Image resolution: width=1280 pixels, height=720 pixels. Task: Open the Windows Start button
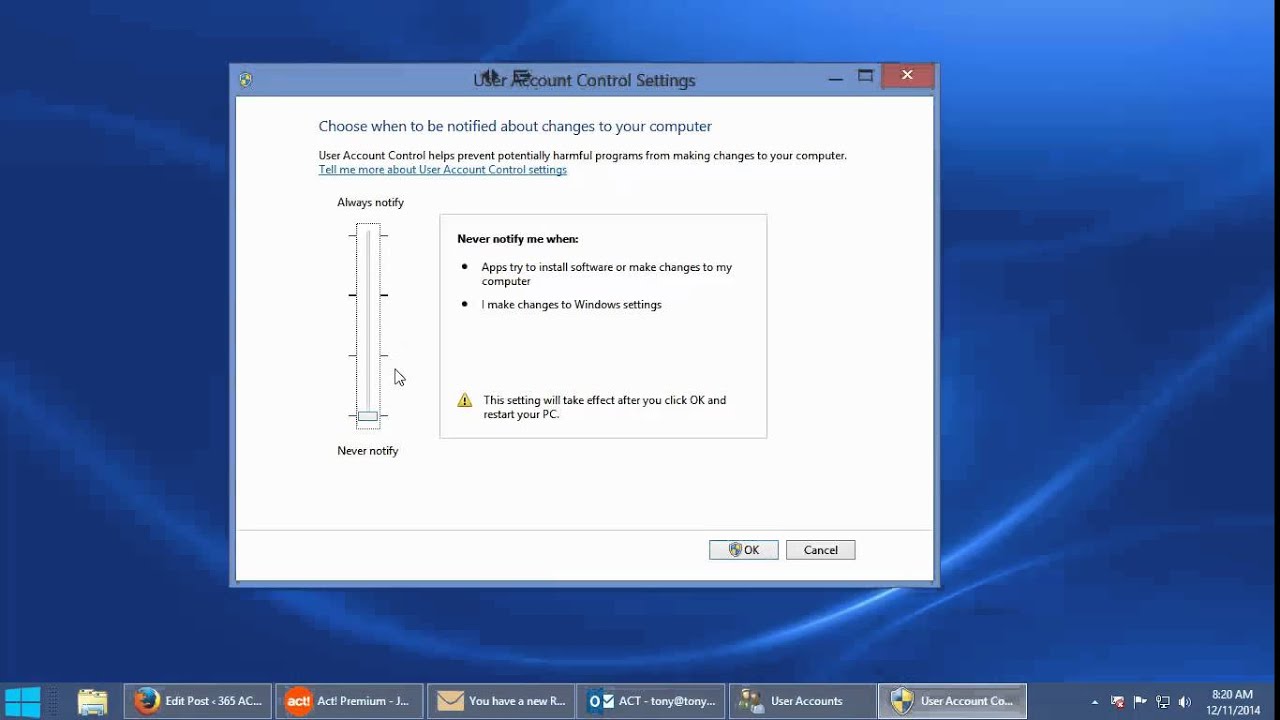[23, 701]
